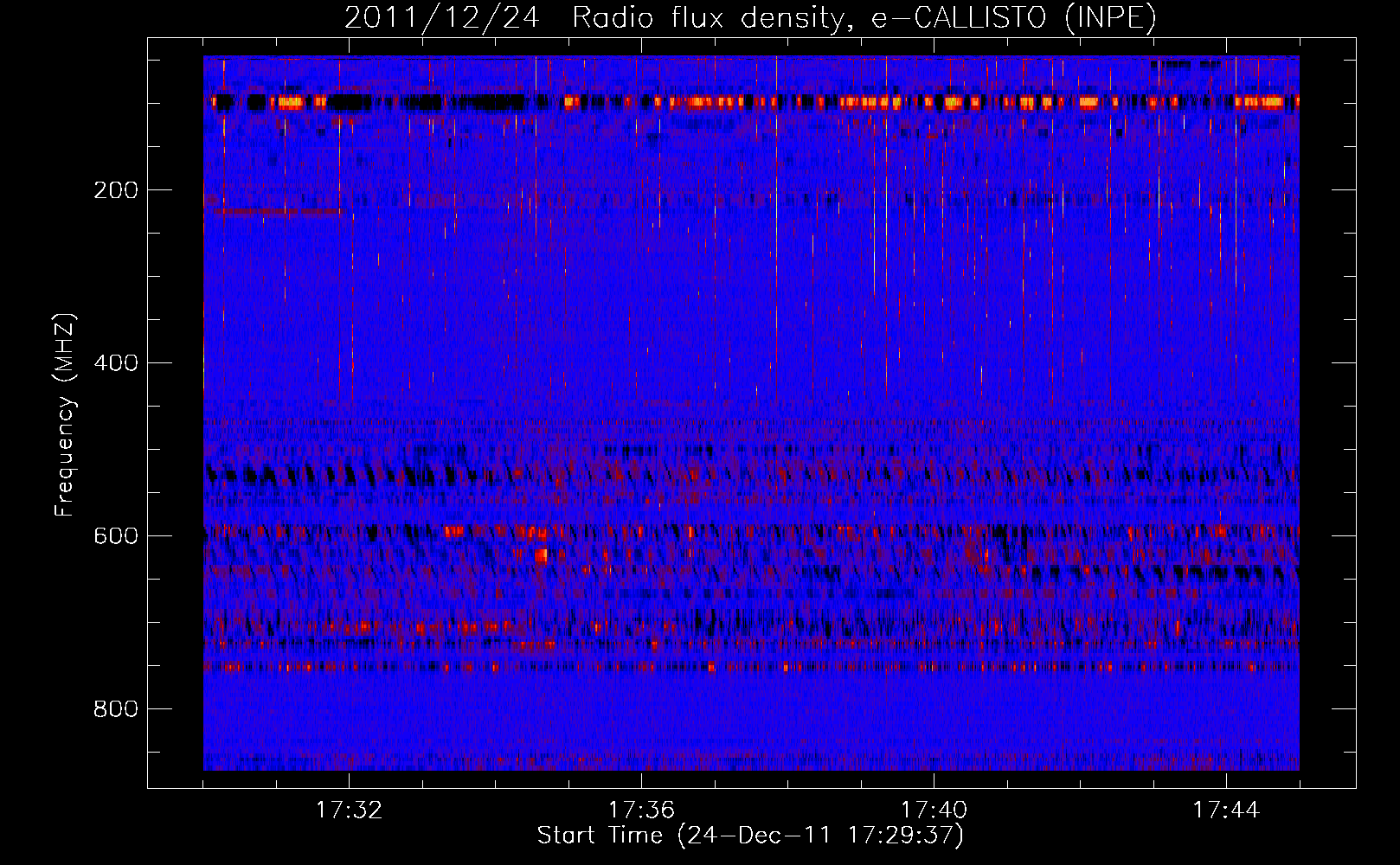Image resolution: width=1400 pixels, height=865 pixels.
Task: Click the '800' frequency tick label
Action: (x=116, y=709)
